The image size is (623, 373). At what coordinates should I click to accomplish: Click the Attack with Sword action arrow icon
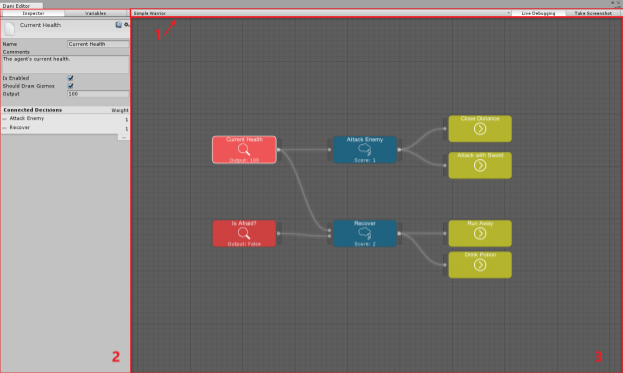[480, 165]
